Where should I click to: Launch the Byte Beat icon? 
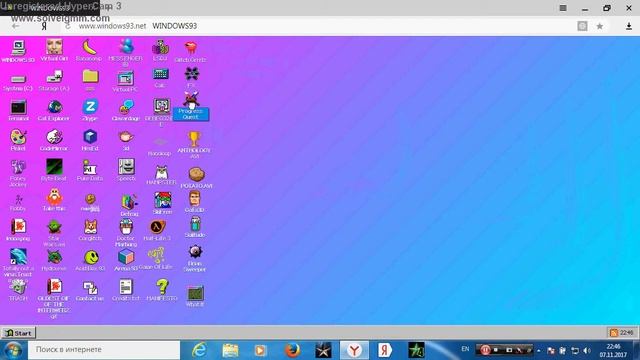click(54, 167)
